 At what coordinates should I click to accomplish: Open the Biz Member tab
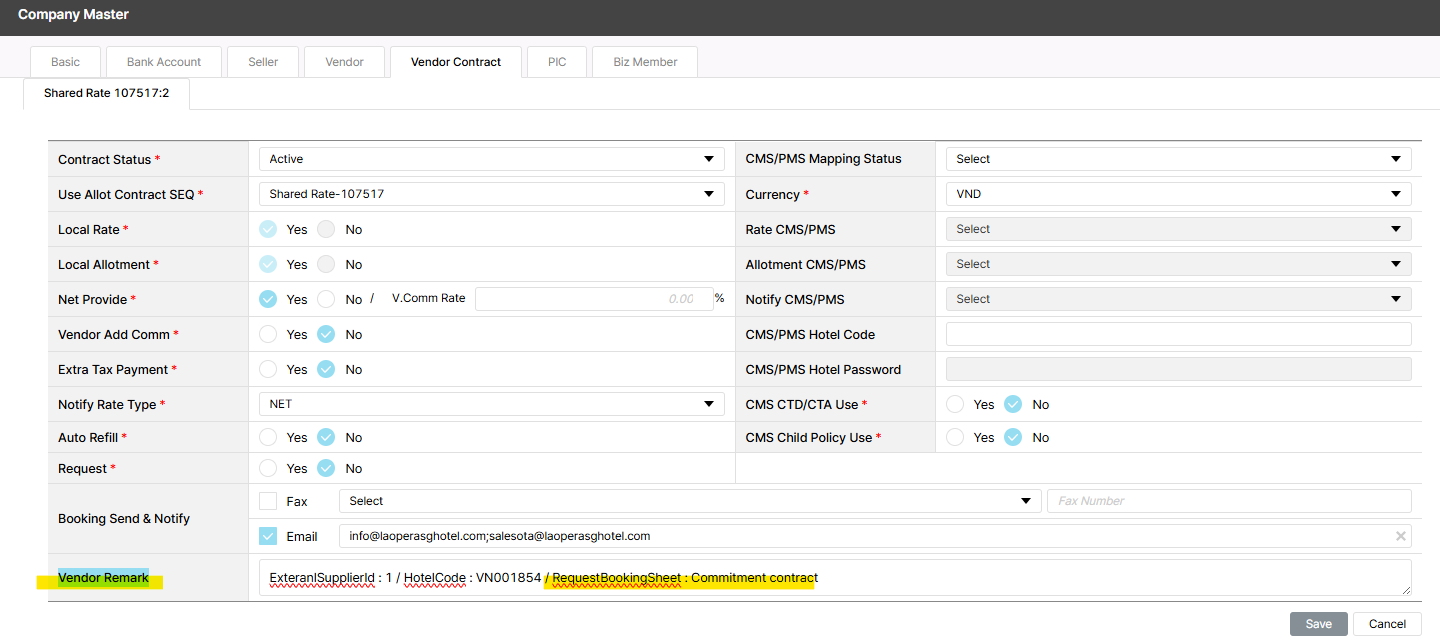(645, 62)
